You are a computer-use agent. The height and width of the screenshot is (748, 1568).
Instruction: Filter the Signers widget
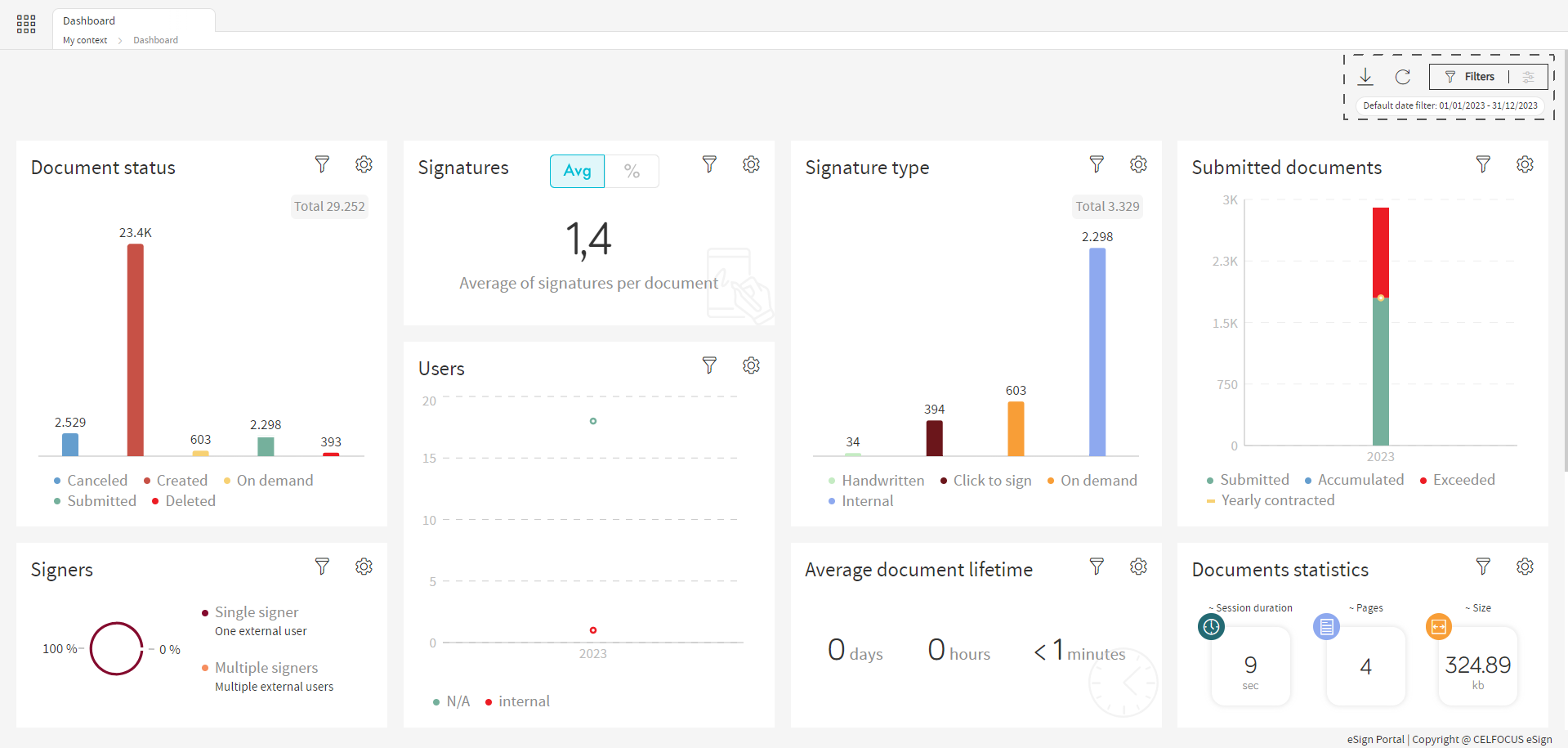coord(322,567)
